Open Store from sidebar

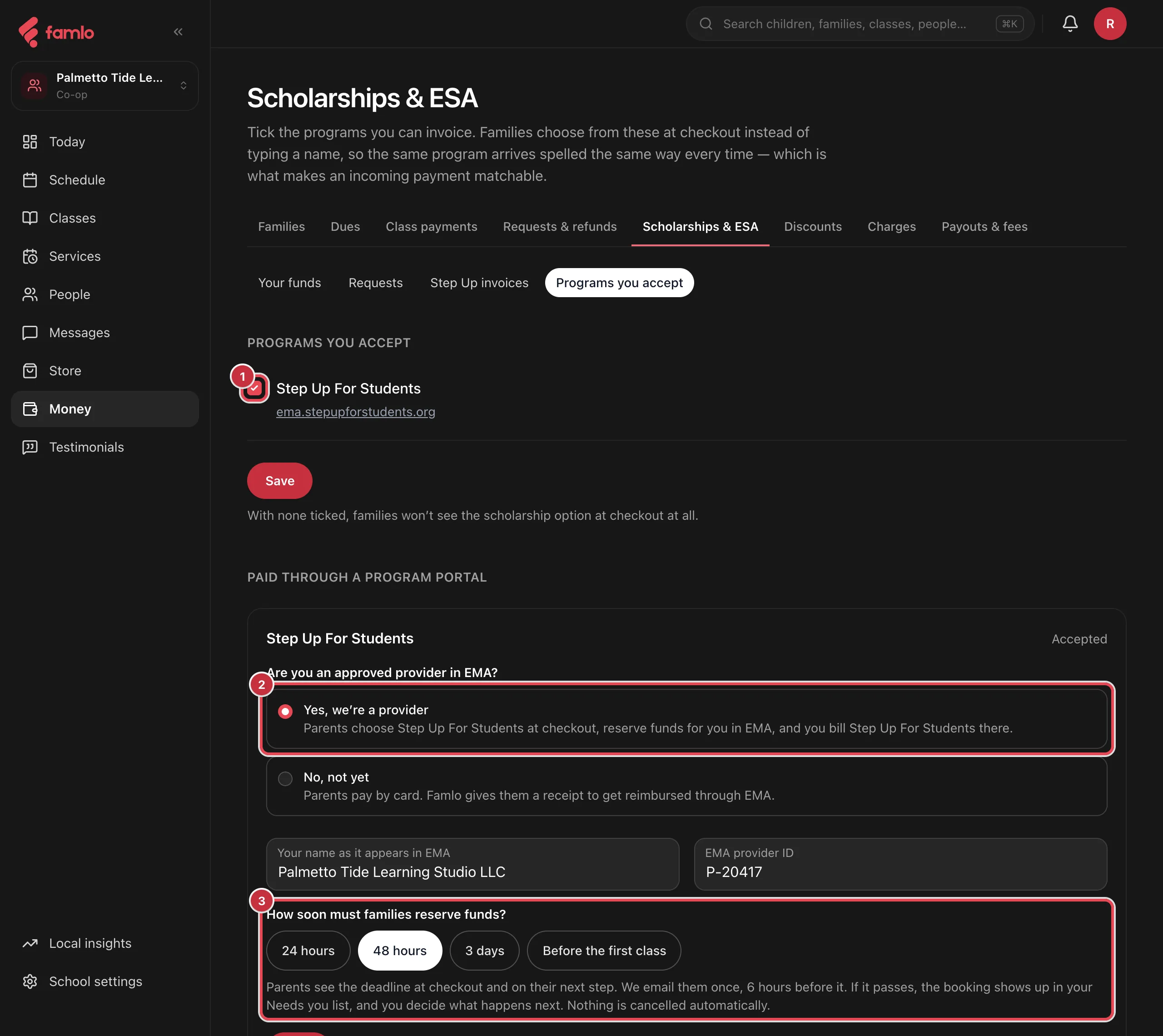(x=104, y=371)
